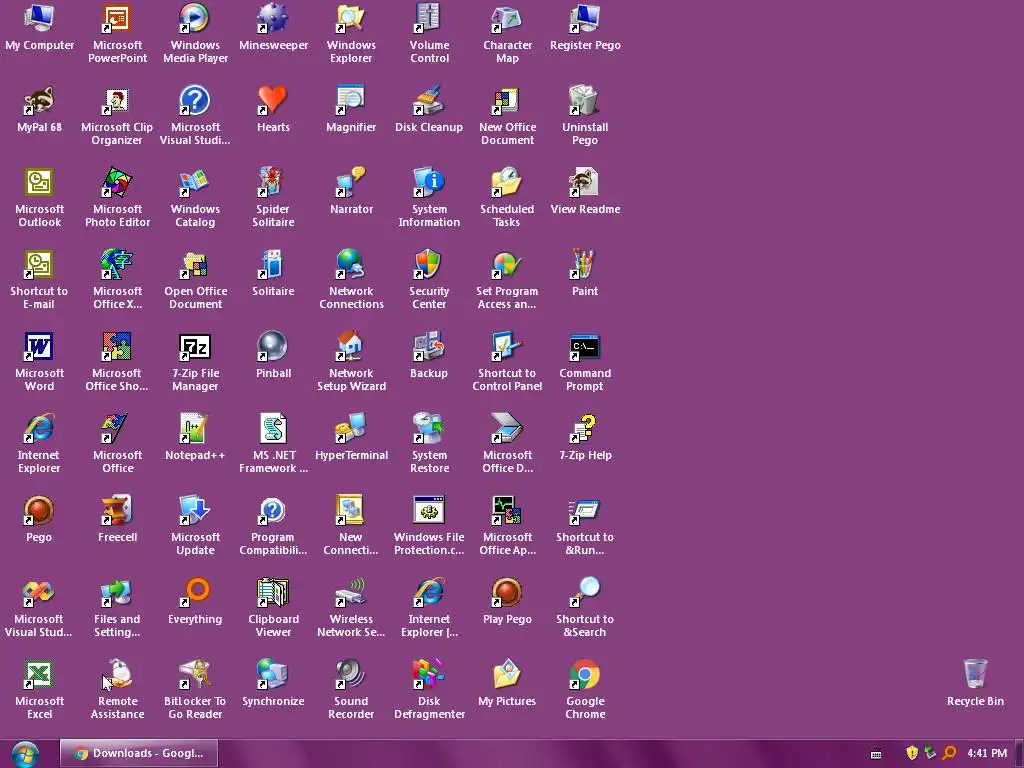This screenshot has width=1024, height=768.
Task: Select the 7-Zip File Manager icon
Action: (195, 347)
